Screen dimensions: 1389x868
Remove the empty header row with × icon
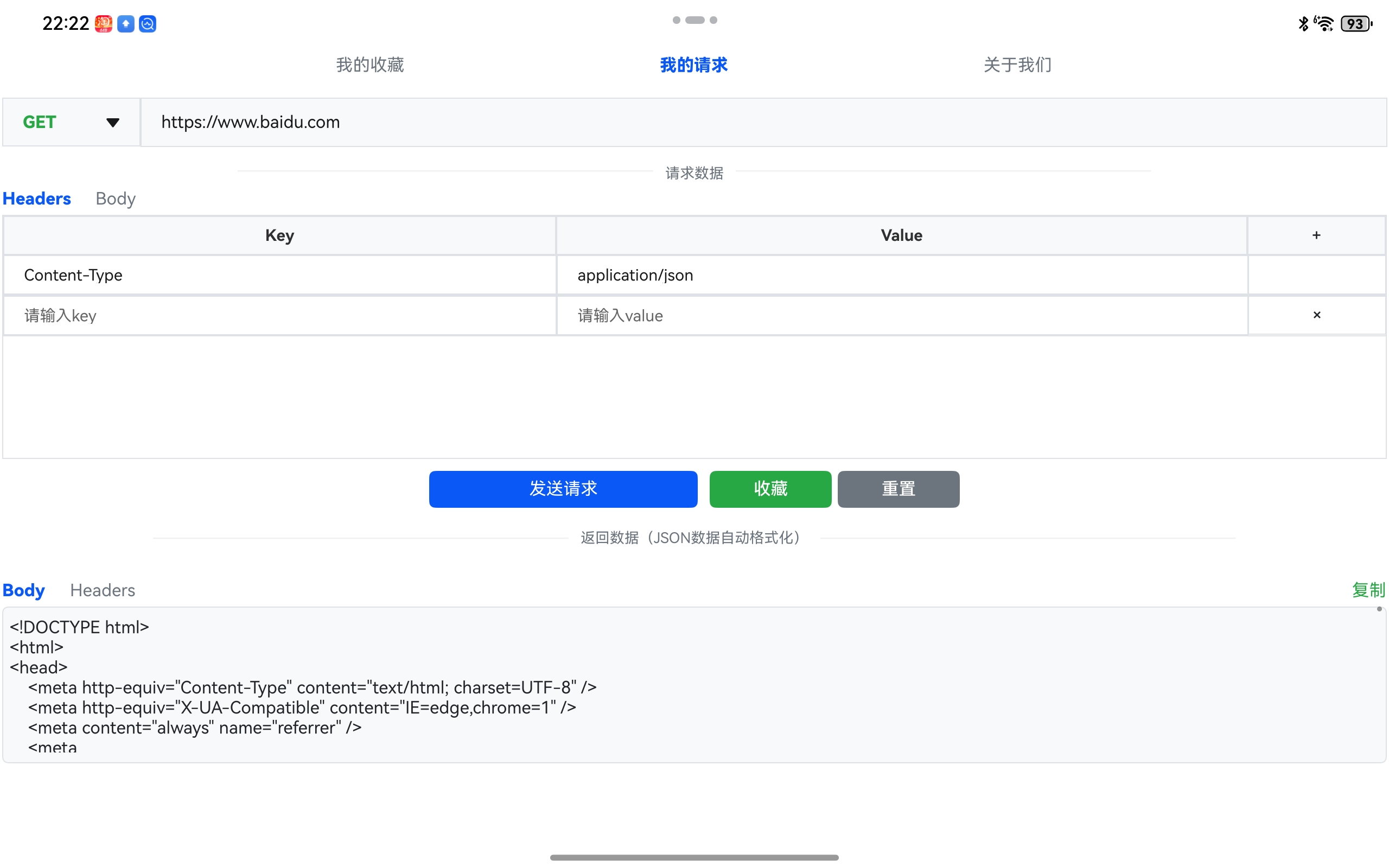[1316, 315]
